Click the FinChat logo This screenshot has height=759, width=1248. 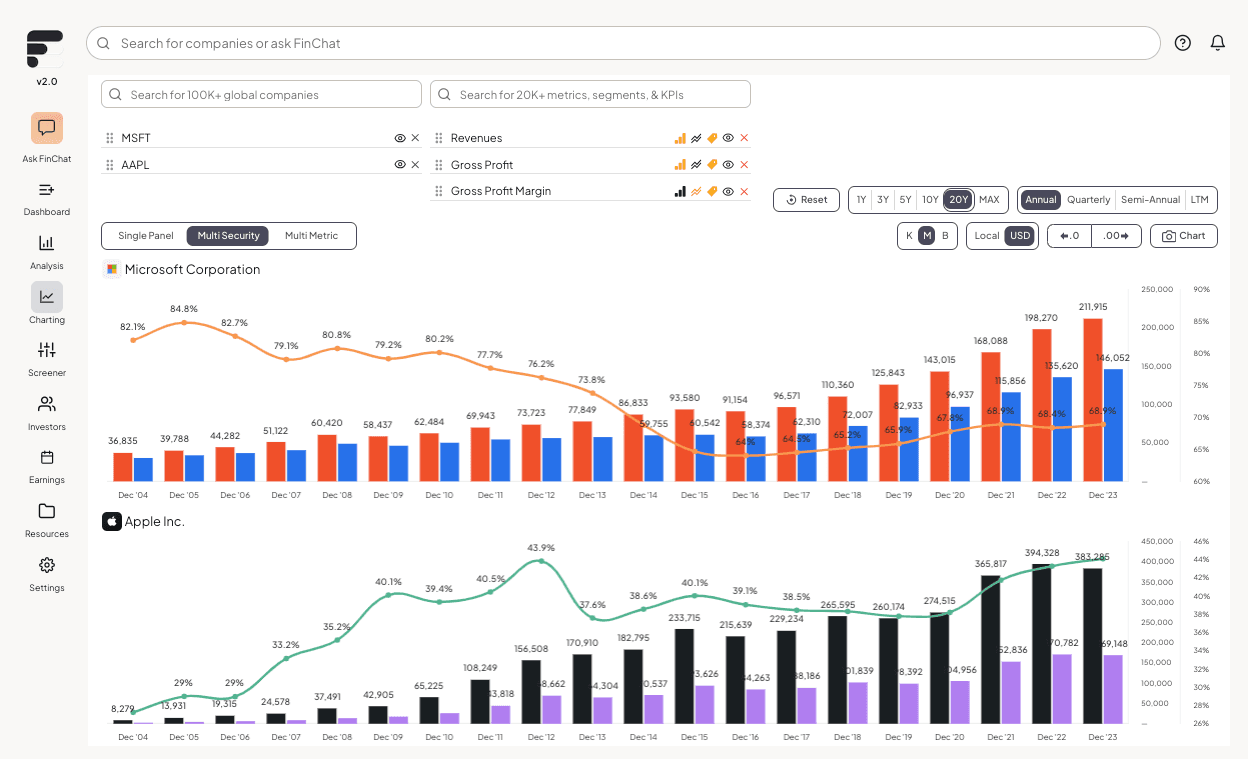(x=45, y=49)
